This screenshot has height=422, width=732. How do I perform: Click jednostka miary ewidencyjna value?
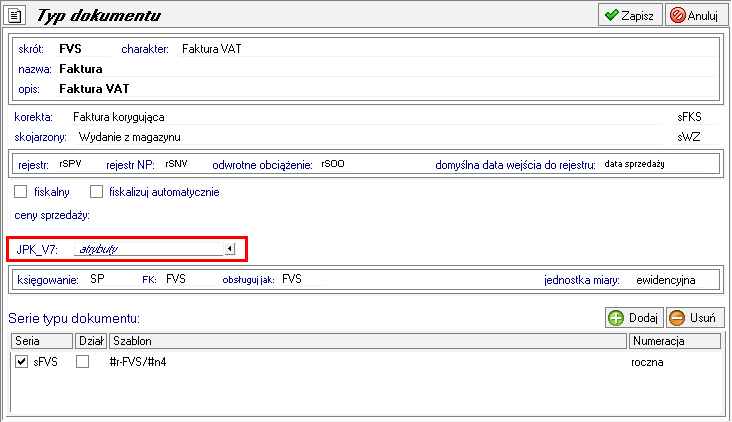click(x=665, y=280)
